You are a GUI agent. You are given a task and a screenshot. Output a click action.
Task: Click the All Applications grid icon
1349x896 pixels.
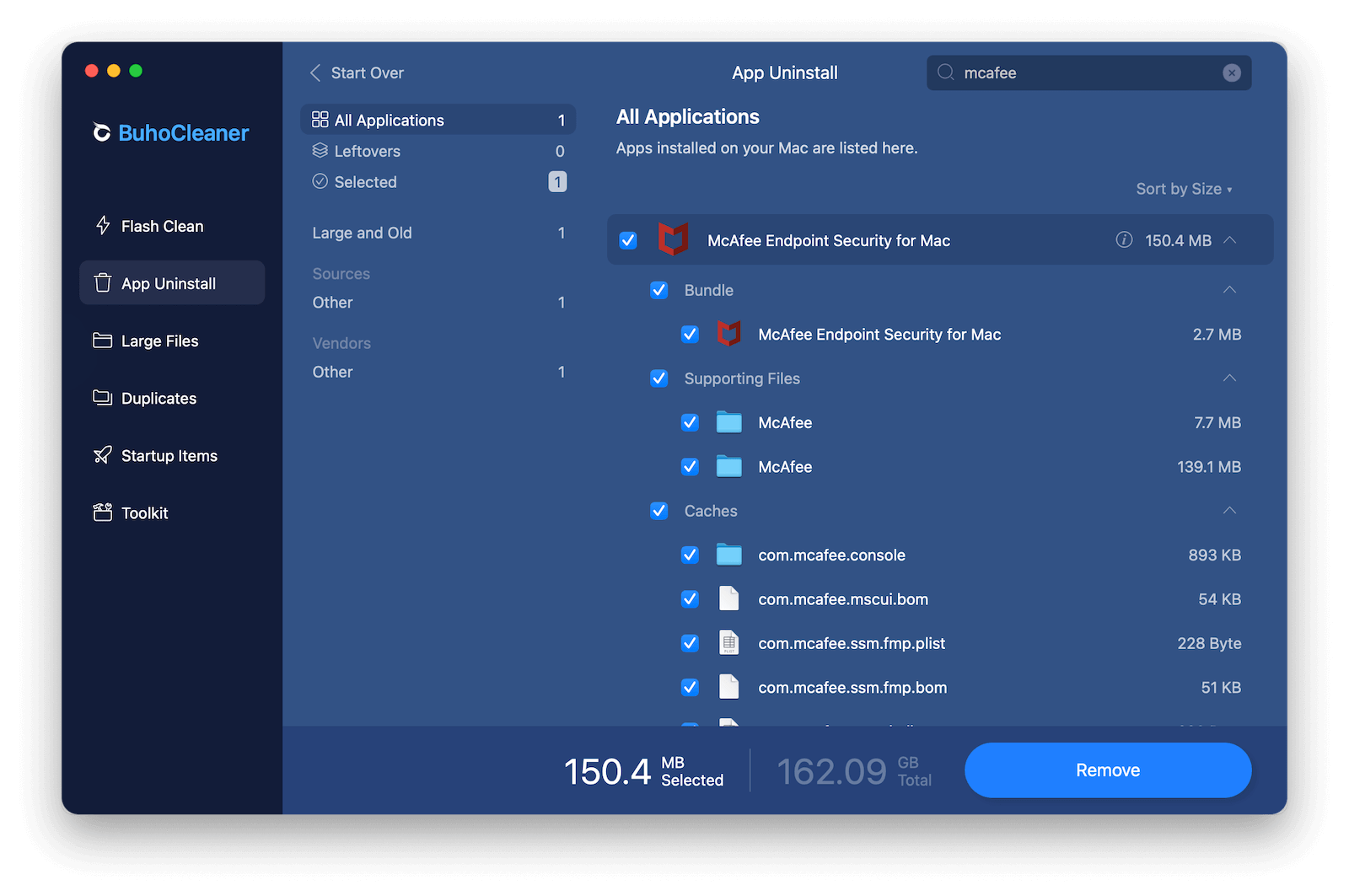click(x=320, y=120)
